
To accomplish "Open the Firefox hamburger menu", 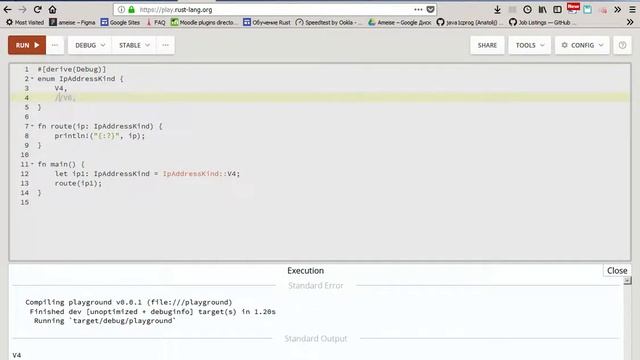I will (632, 9).
